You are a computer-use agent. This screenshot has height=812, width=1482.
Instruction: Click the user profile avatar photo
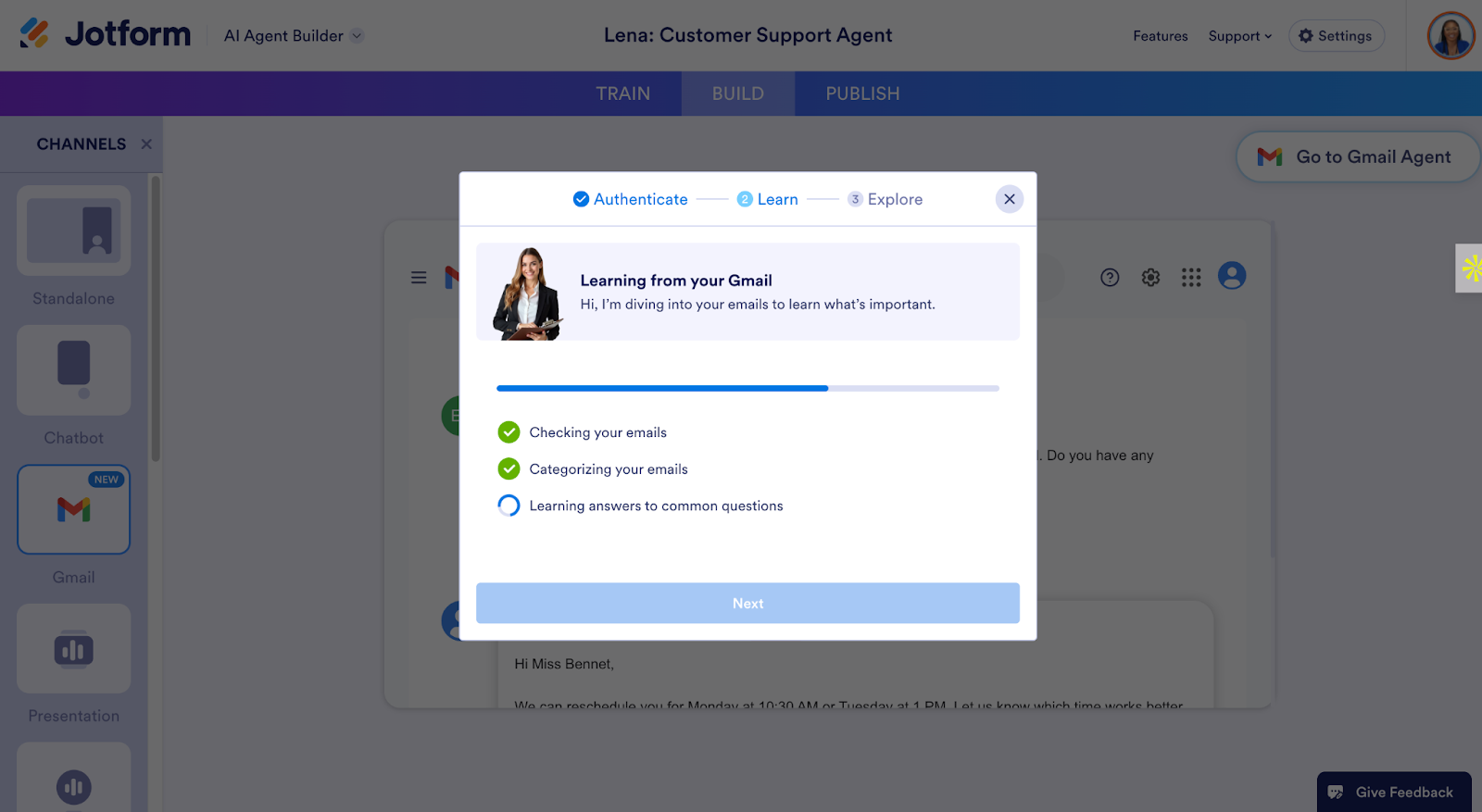click(x=1451, y=35)
